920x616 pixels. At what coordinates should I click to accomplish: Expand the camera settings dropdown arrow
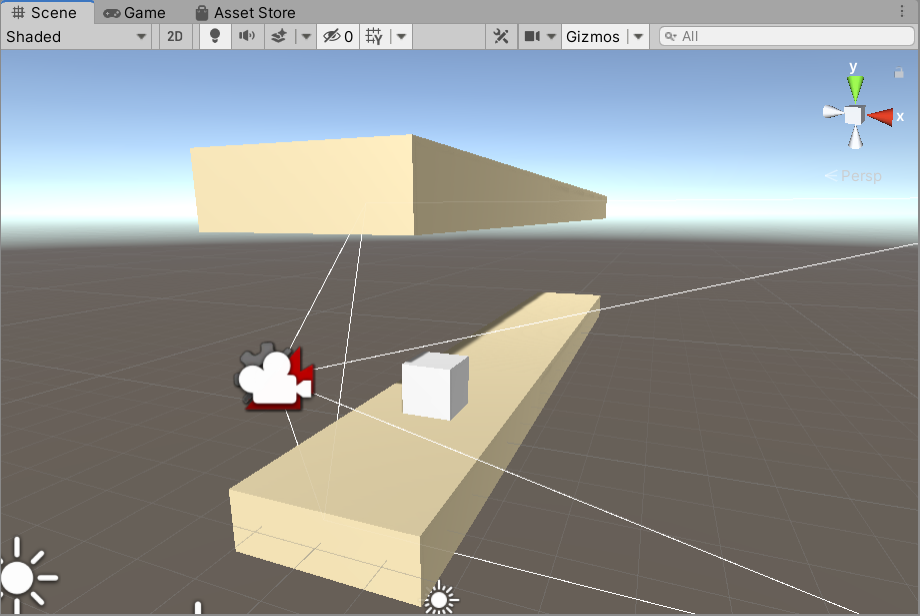pos(551,36)
